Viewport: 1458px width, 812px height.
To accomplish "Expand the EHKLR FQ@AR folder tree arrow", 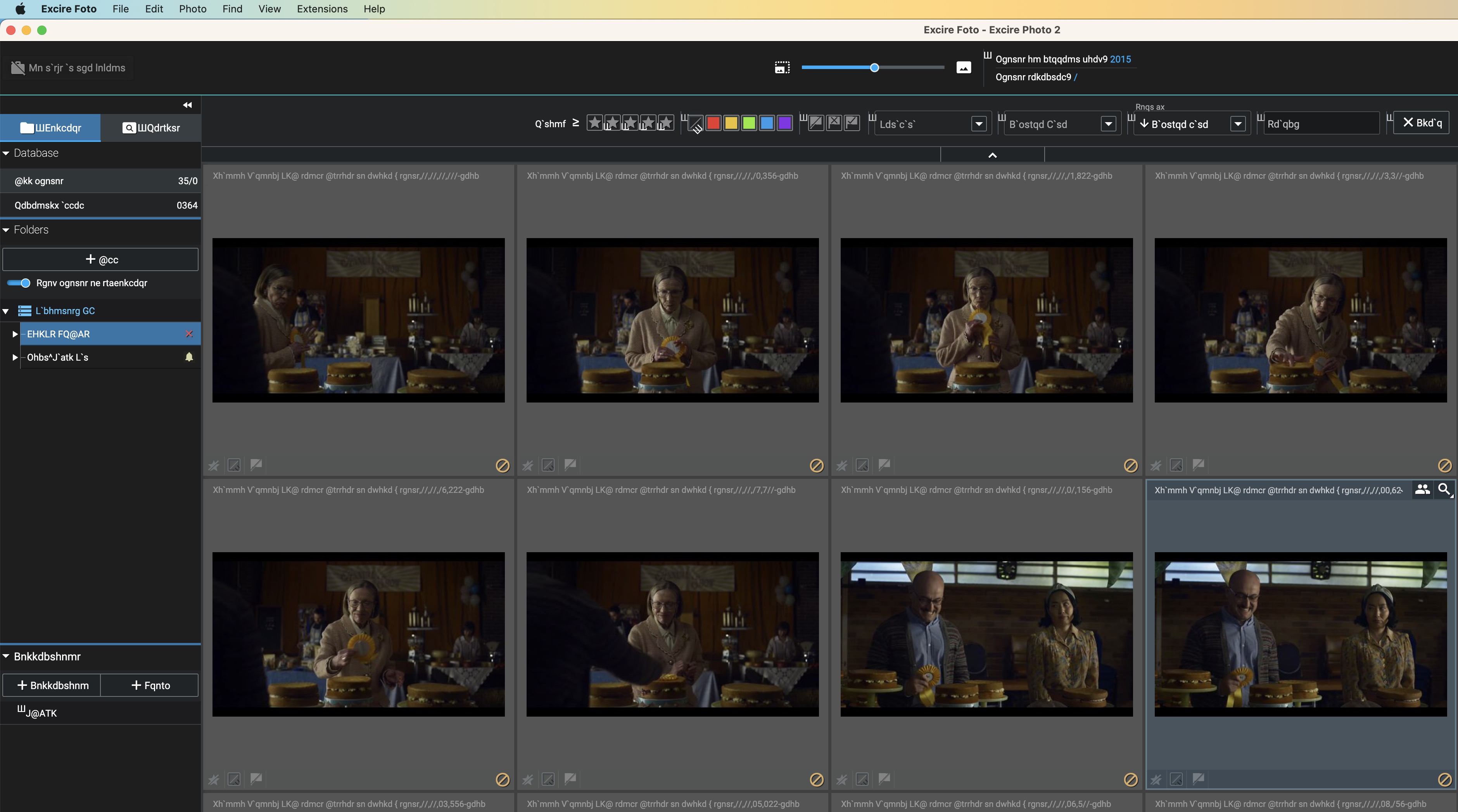I will click(15, 334).
